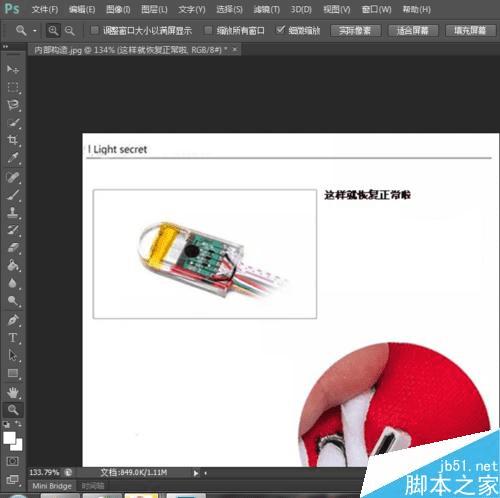Click the Zoom Out option icon
Image resolution: width=500 pixels, height=498 pixels.
pos(69,31)
